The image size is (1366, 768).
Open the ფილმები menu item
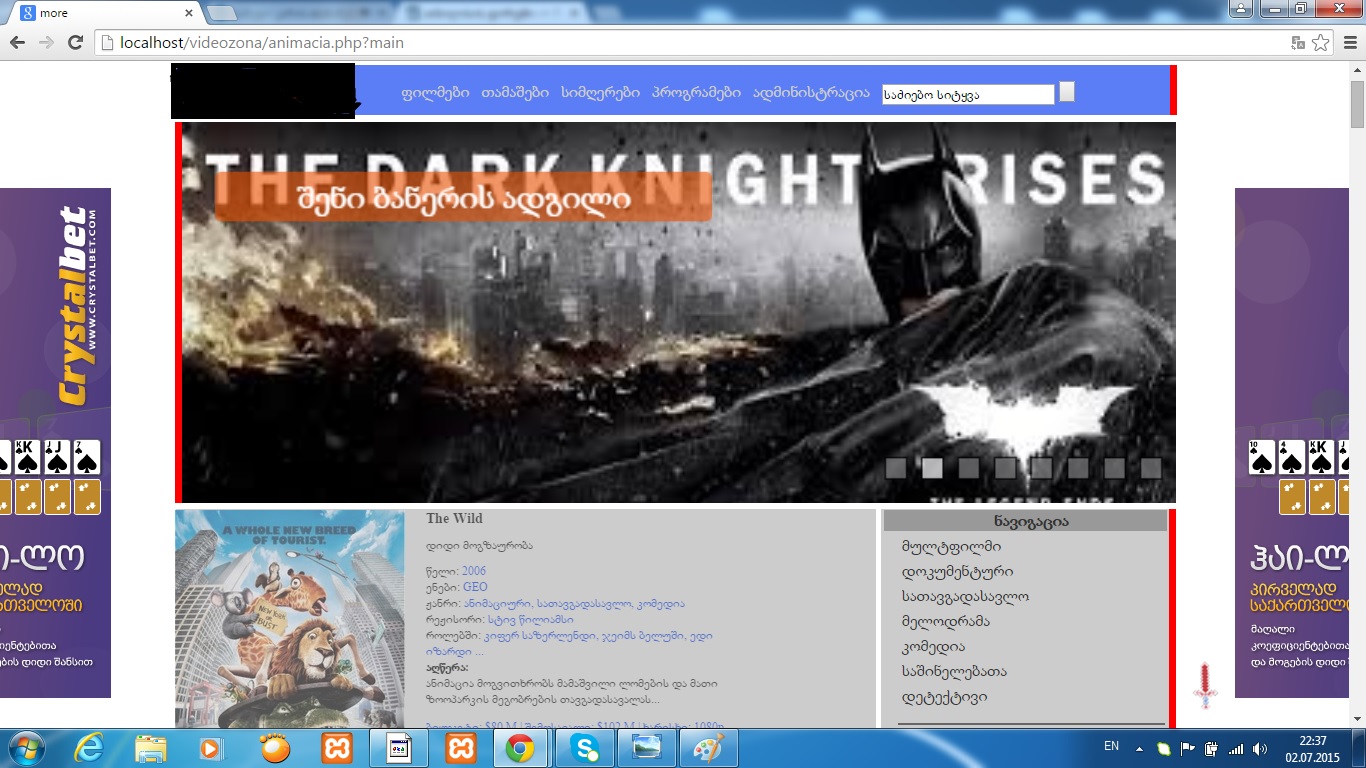pyautogui.click(x=435, y=92)
